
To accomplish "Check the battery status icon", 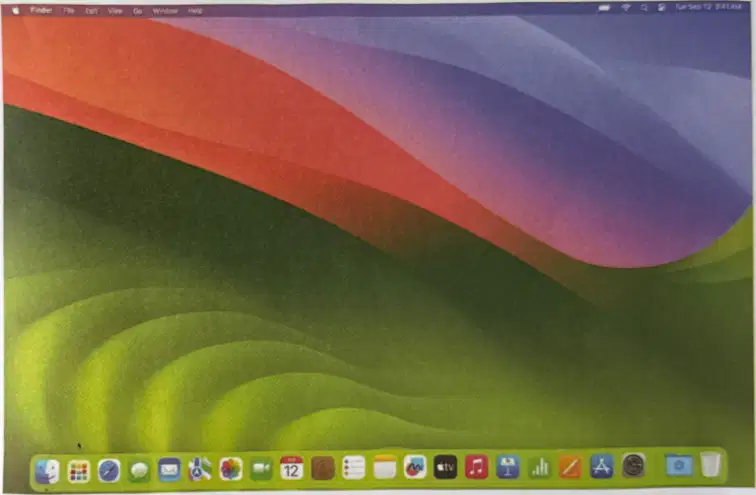I will (604, 8).
